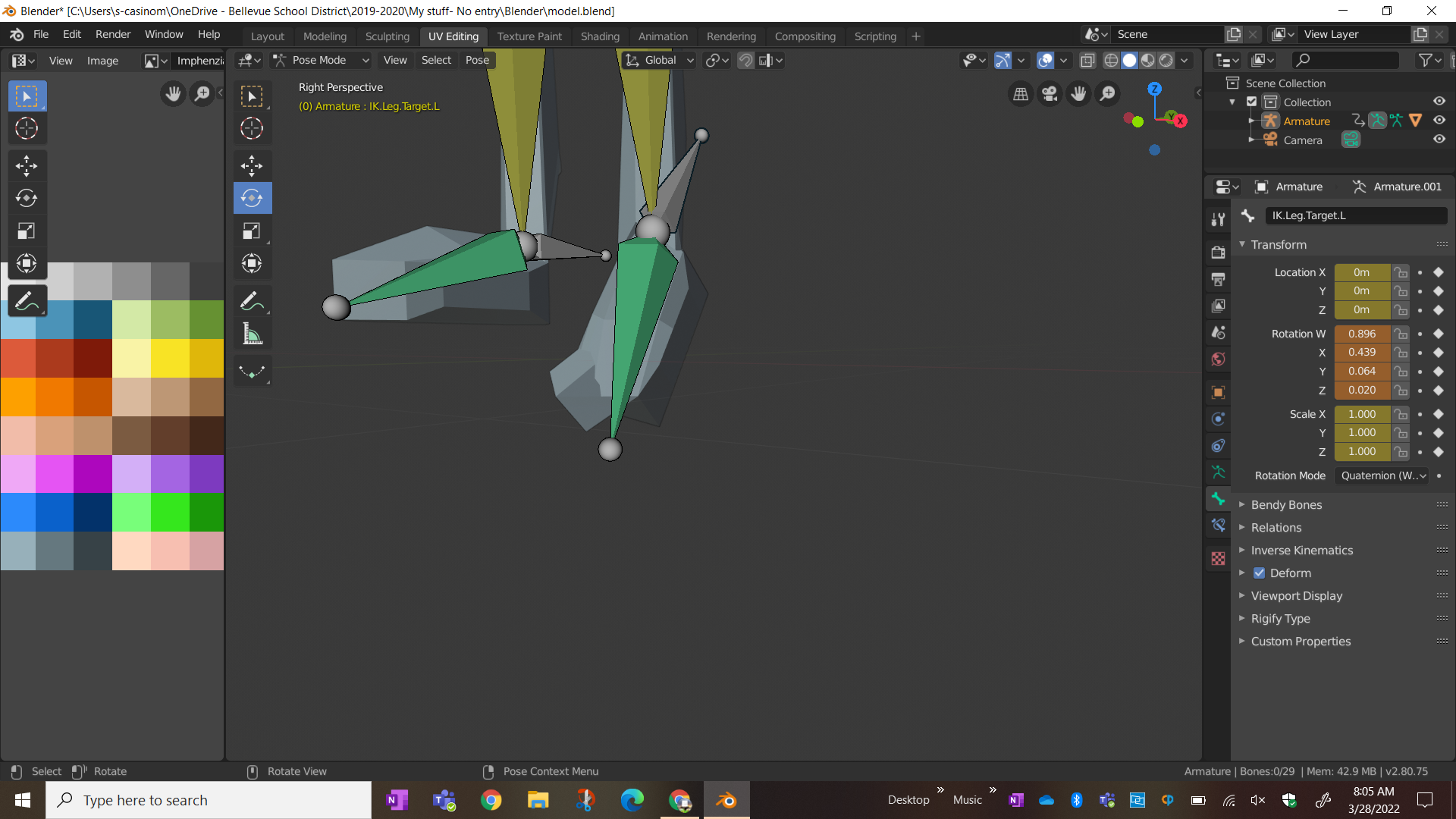This screenshot has width=1456, height=819.
Task: Expand the Inverse Kinematics panel
Action: 1301,551
